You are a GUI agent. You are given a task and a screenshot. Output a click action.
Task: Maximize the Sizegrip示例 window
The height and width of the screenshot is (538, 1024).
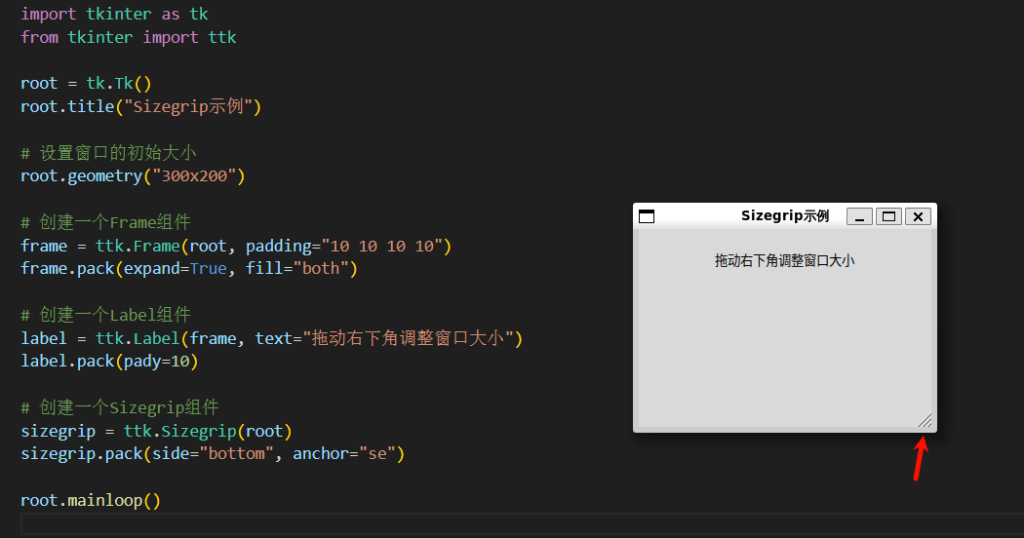888,216
